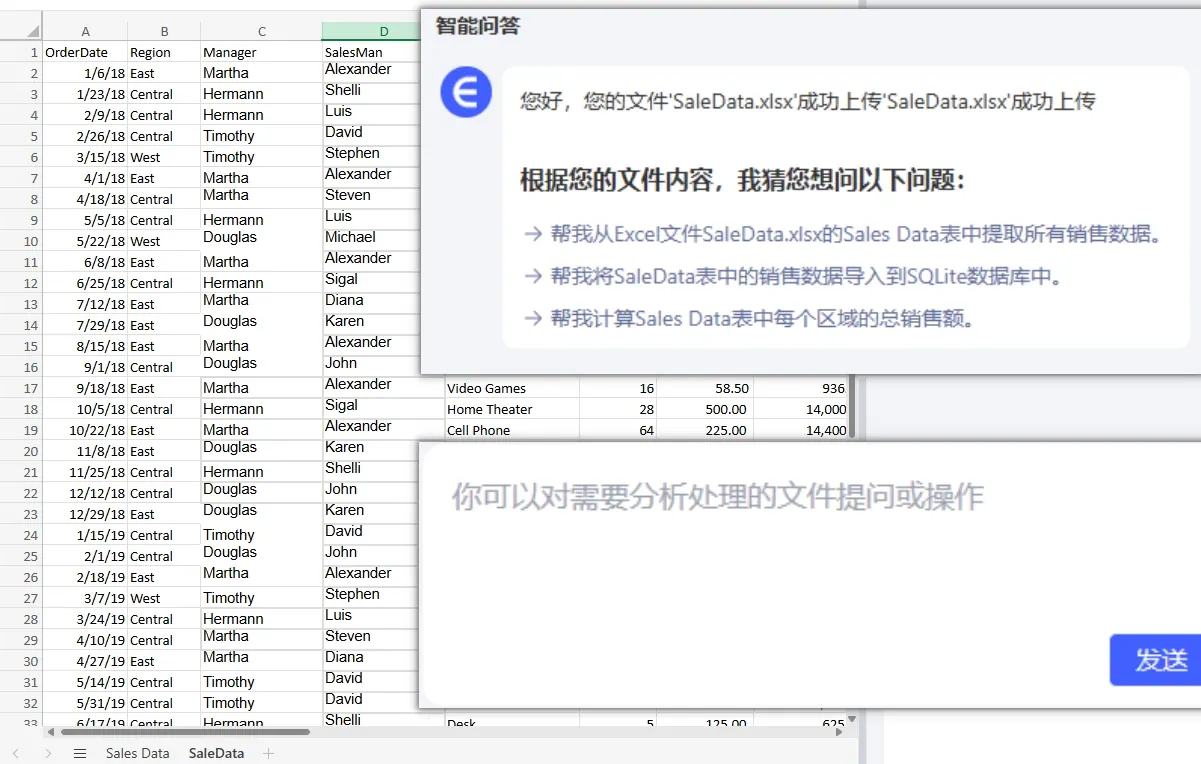Image resolution: width=1201 pixels, height=764 pixels.
Task: Click the Manager header cell
Action: click(261, 52)
